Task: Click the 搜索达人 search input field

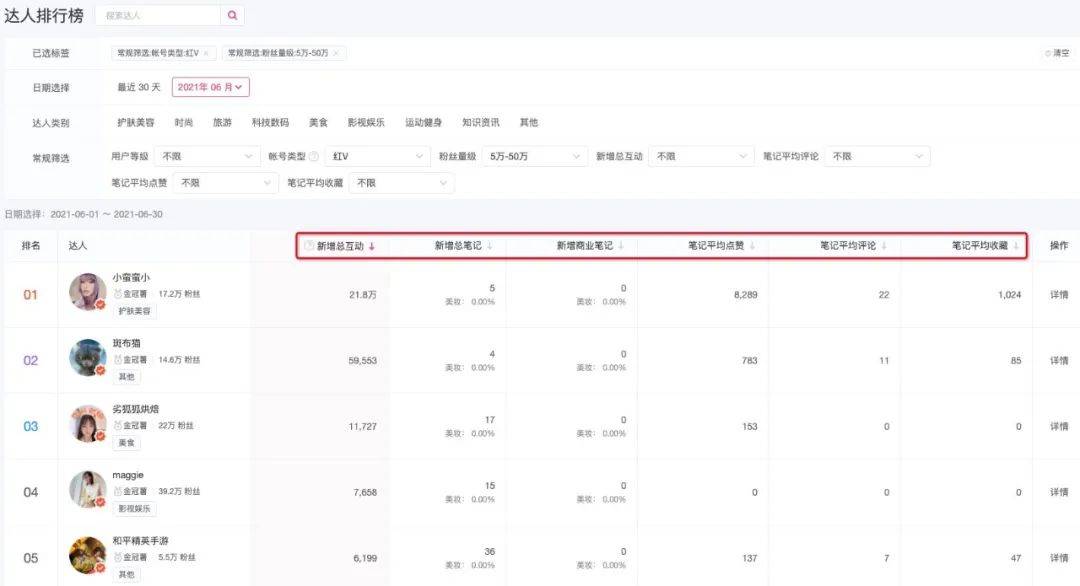Action: 158,15
